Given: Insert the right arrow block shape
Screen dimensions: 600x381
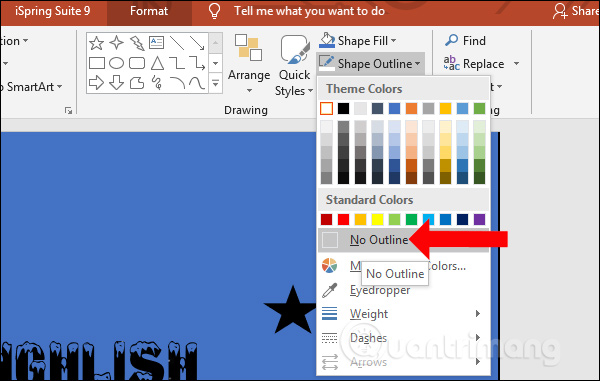Looking at the screenshot, I should [x=96, y=82].
